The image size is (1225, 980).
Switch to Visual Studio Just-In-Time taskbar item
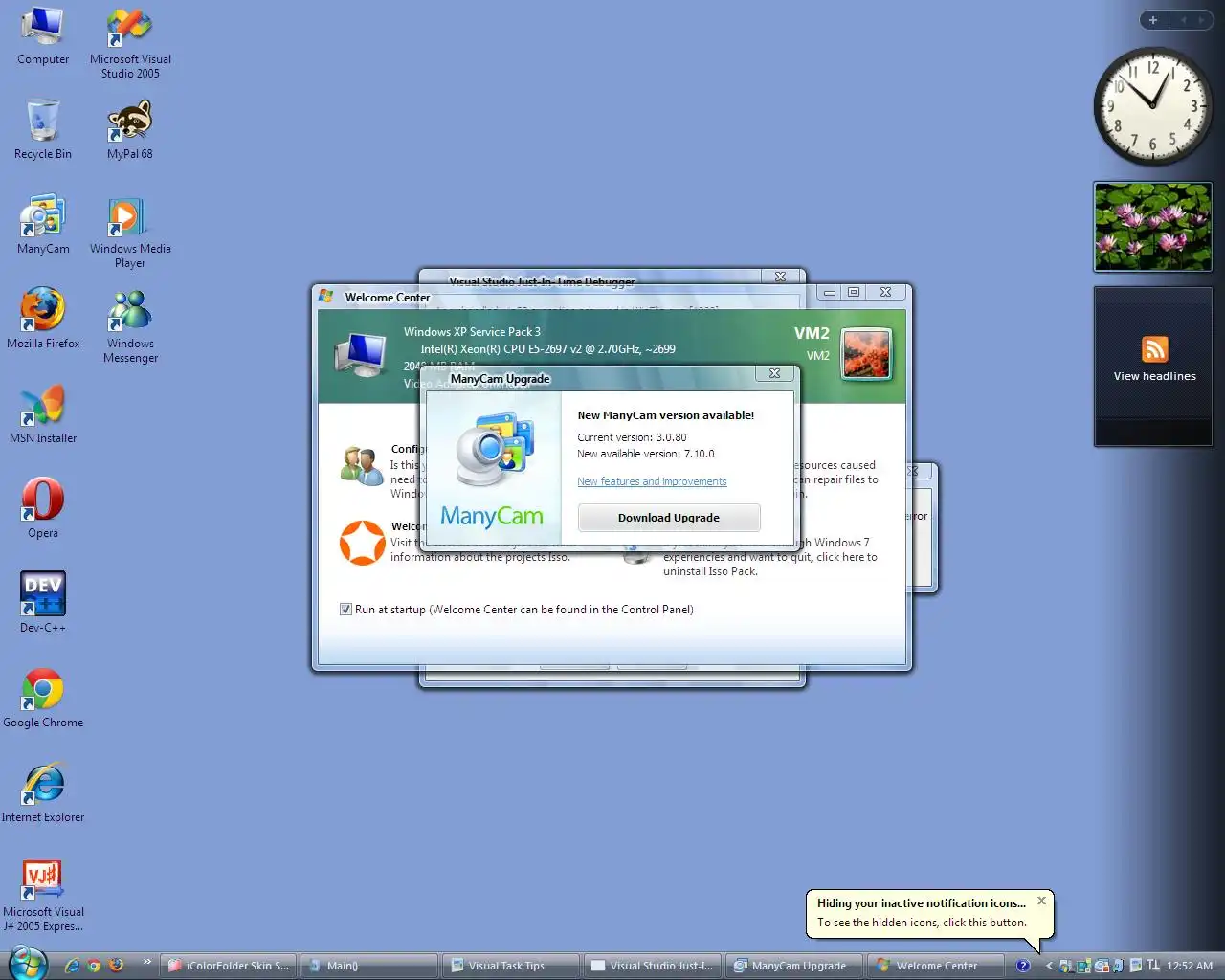point(651,966)
